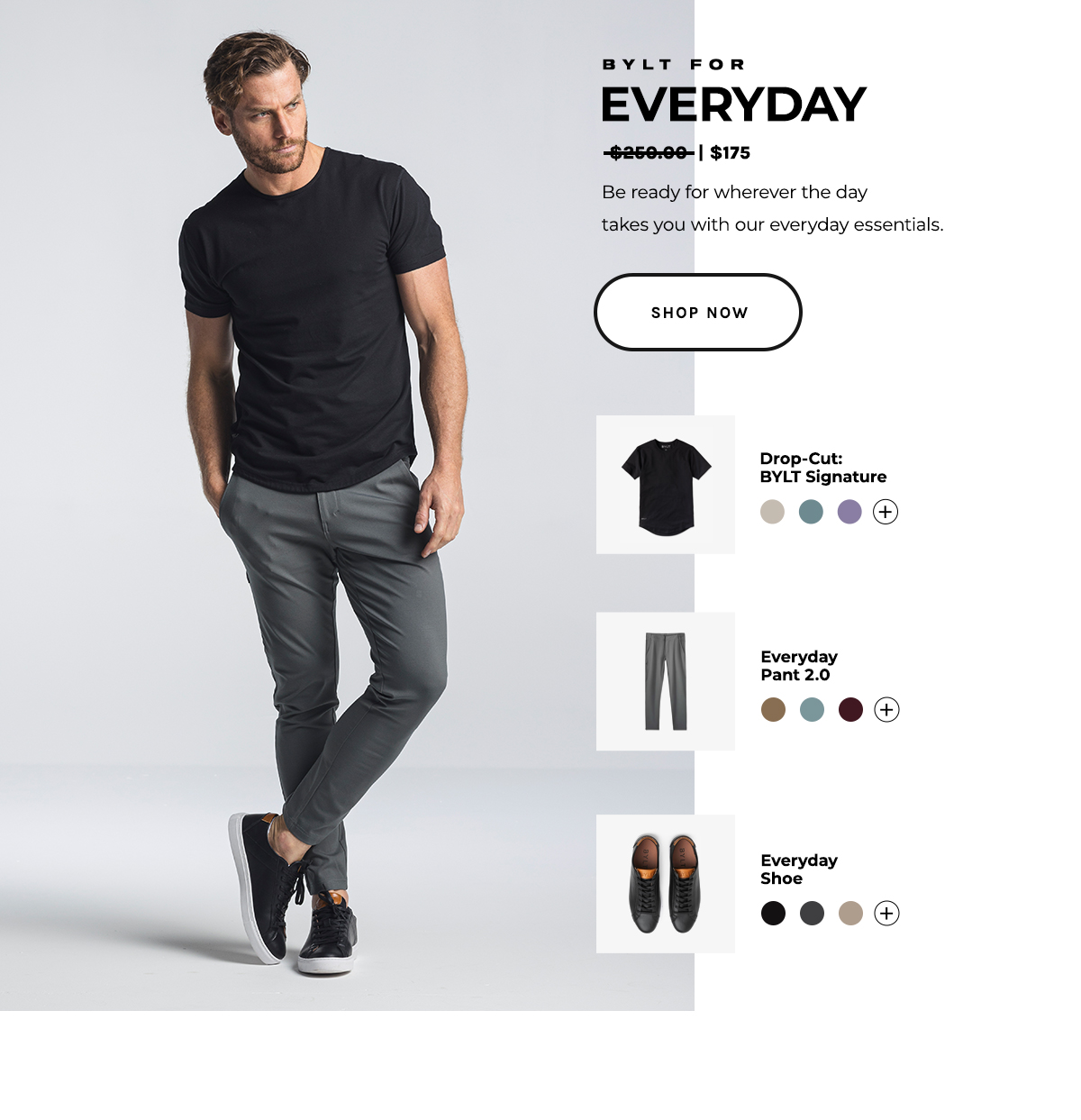This screenshot has width=1081, height=1120.
Task: Select brown swatch for Everyday Pant
Action: coord(773,710)
